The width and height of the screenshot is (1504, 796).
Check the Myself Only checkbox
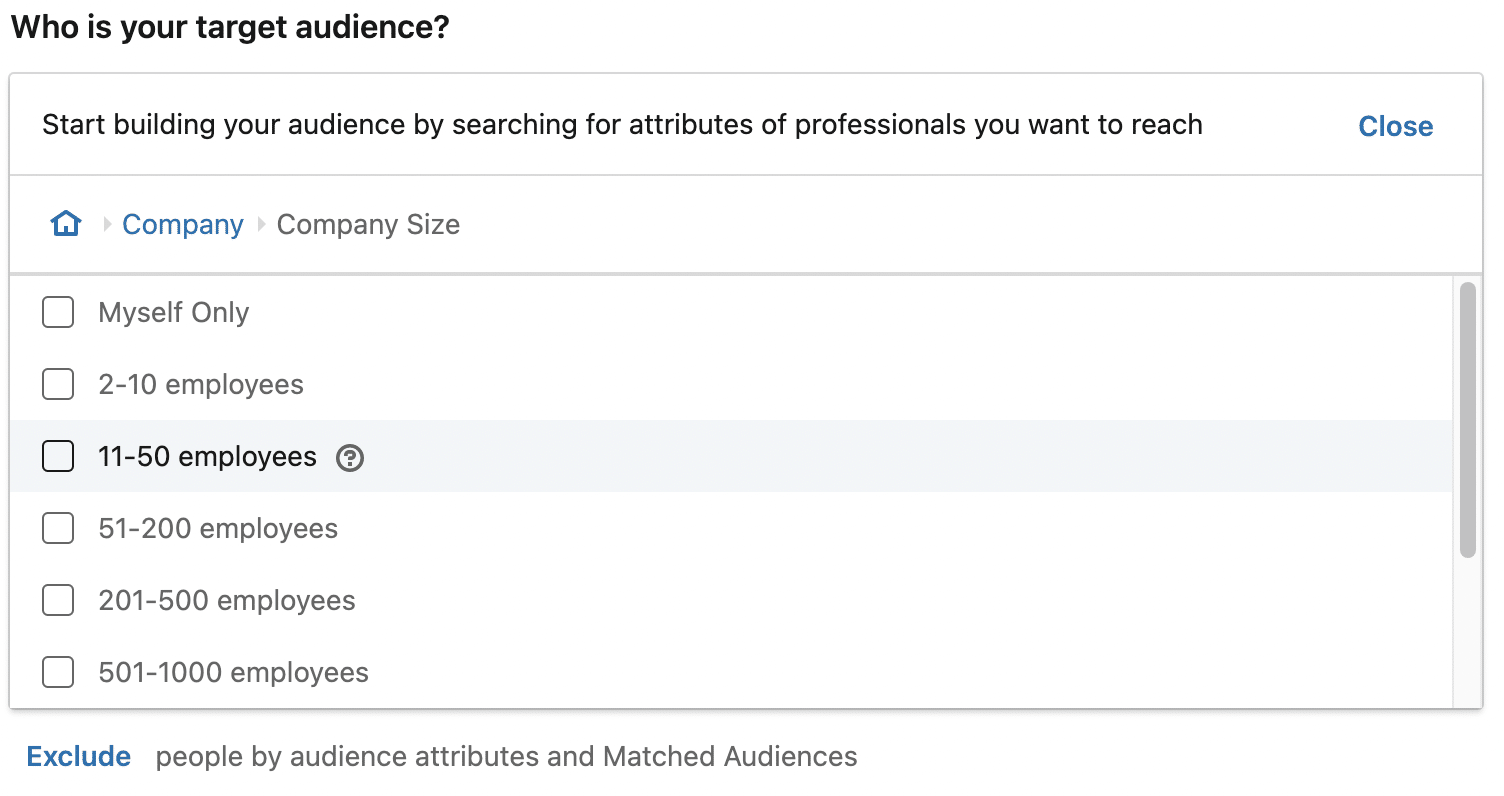58,312
